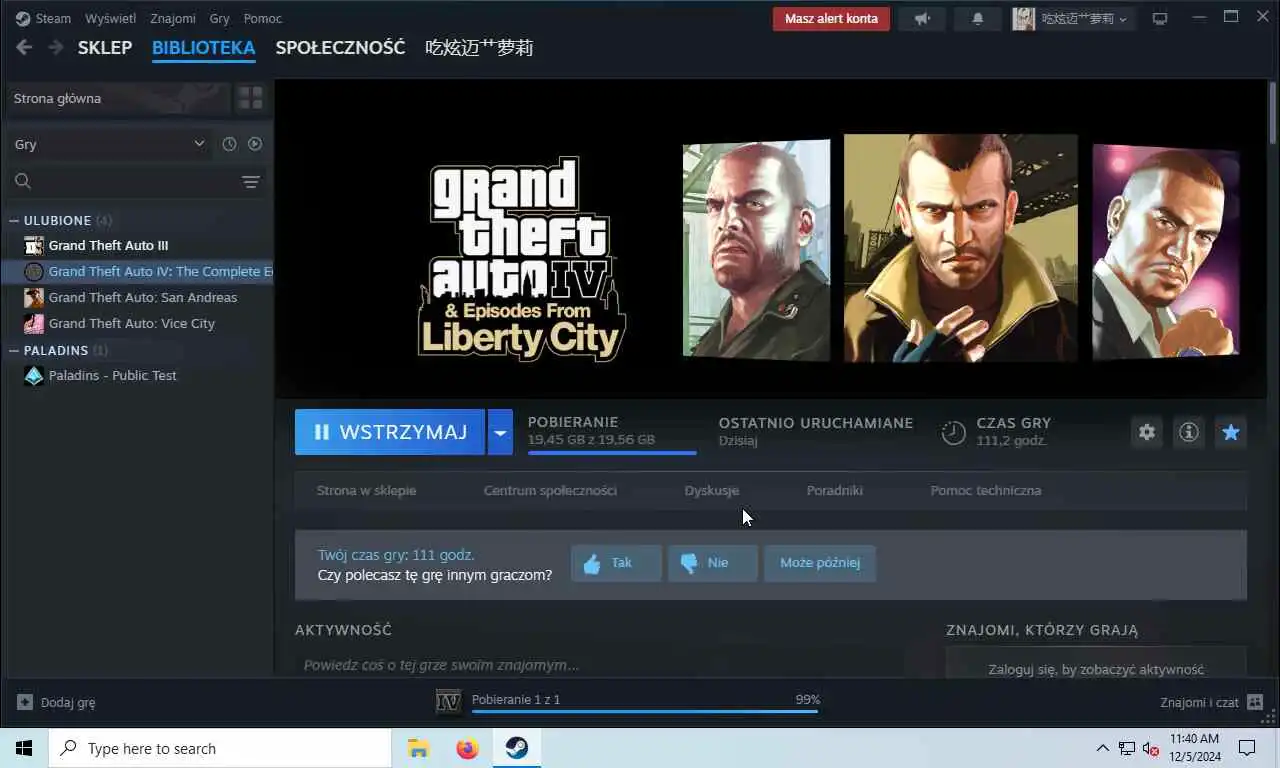Screen dimensions: 1280x768
Task: Go to SPOŁECZNOŚĆ tab
Action: pyautogui.click(x=341, y=47)
